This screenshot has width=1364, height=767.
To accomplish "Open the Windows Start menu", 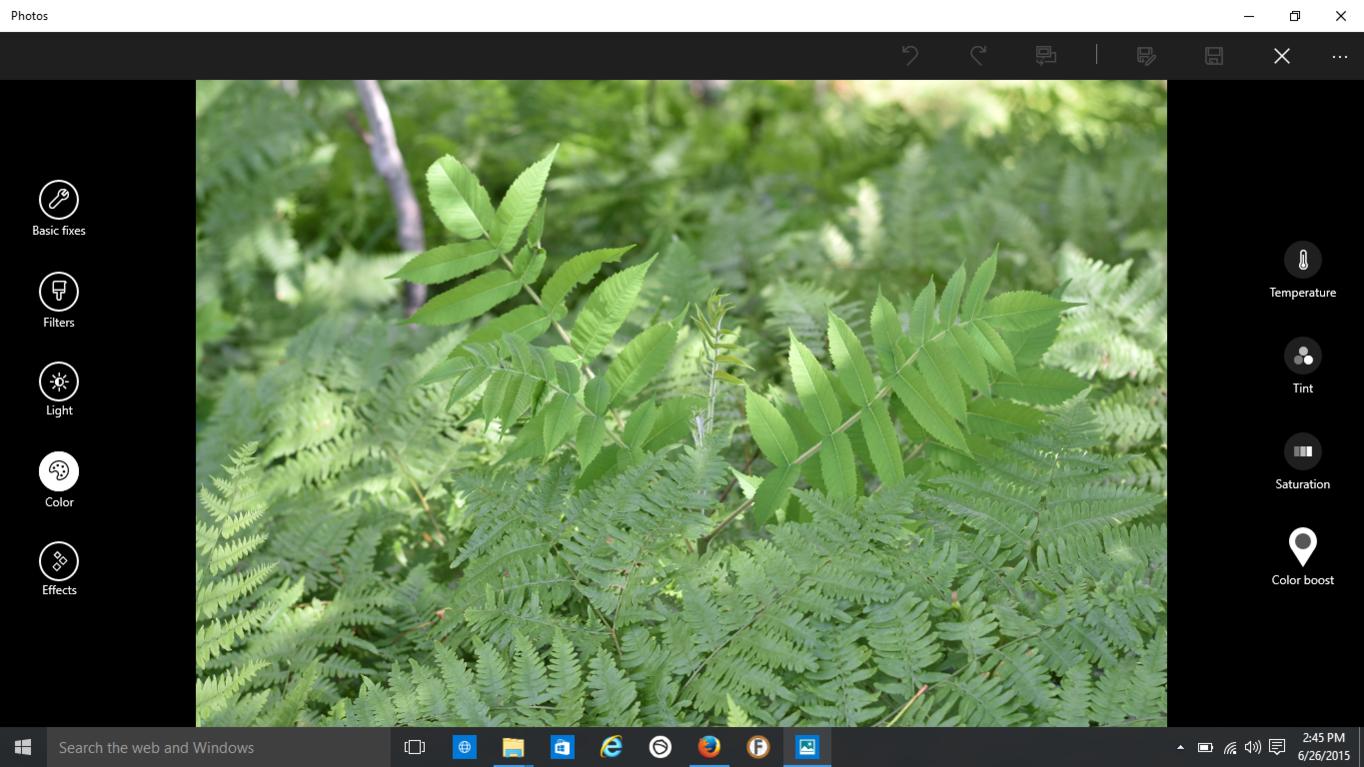I will 23,747.
